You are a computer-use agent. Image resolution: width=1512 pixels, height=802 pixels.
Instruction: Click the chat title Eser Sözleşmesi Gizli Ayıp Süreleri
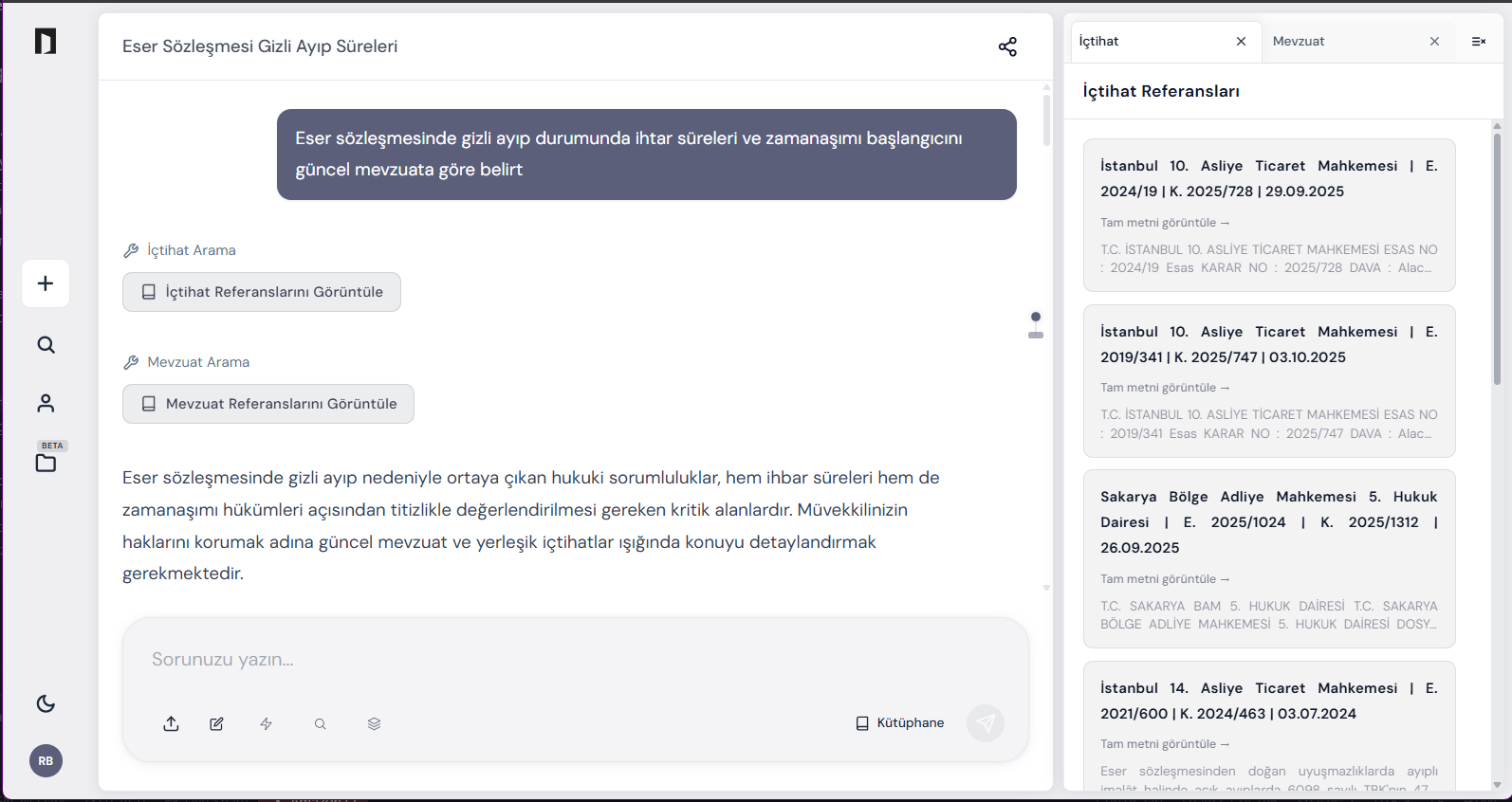(x=260, y=46)
